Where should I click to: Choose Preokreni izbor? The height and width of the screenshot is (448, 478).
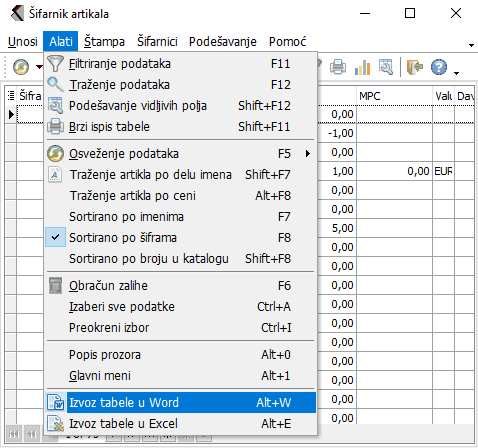pyautogui.click(x=180, y=327)
